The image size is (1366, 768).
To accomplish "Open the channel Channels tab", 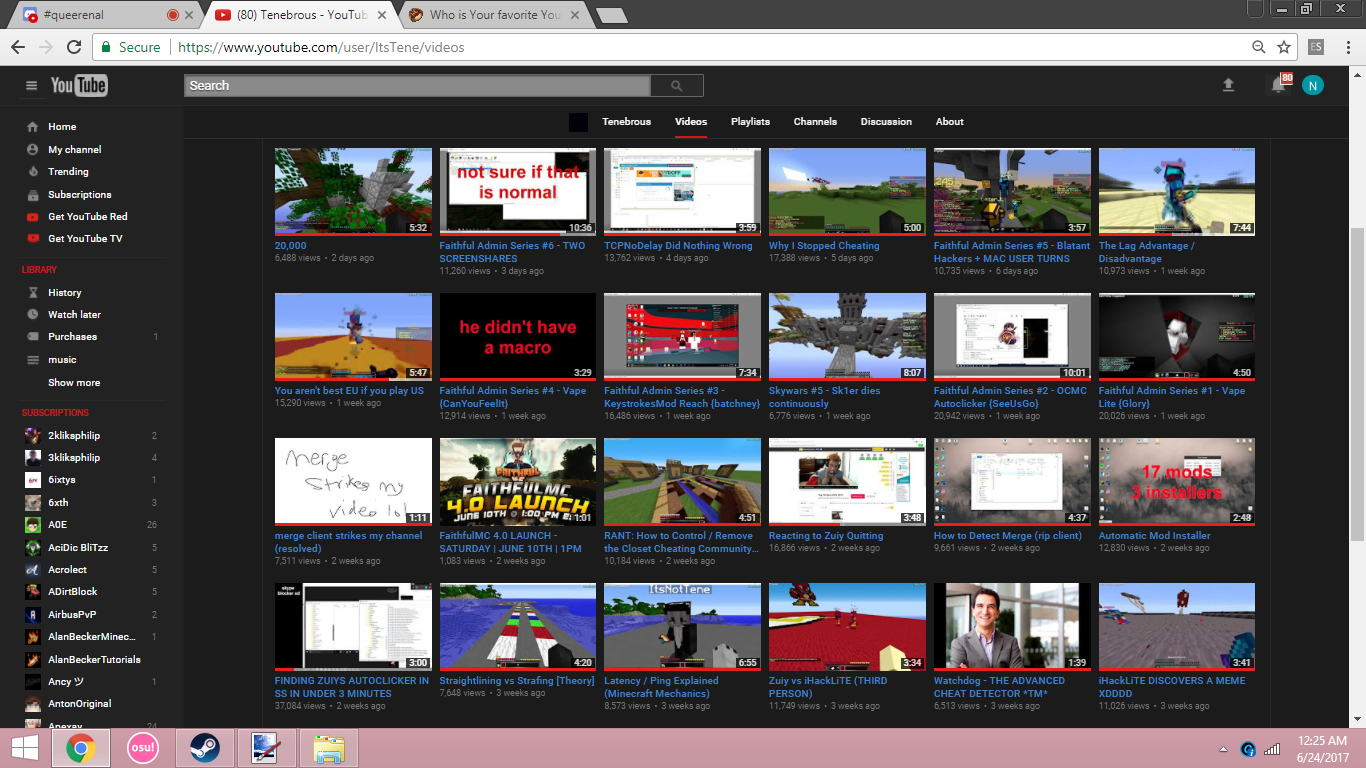I will point(815,122).
